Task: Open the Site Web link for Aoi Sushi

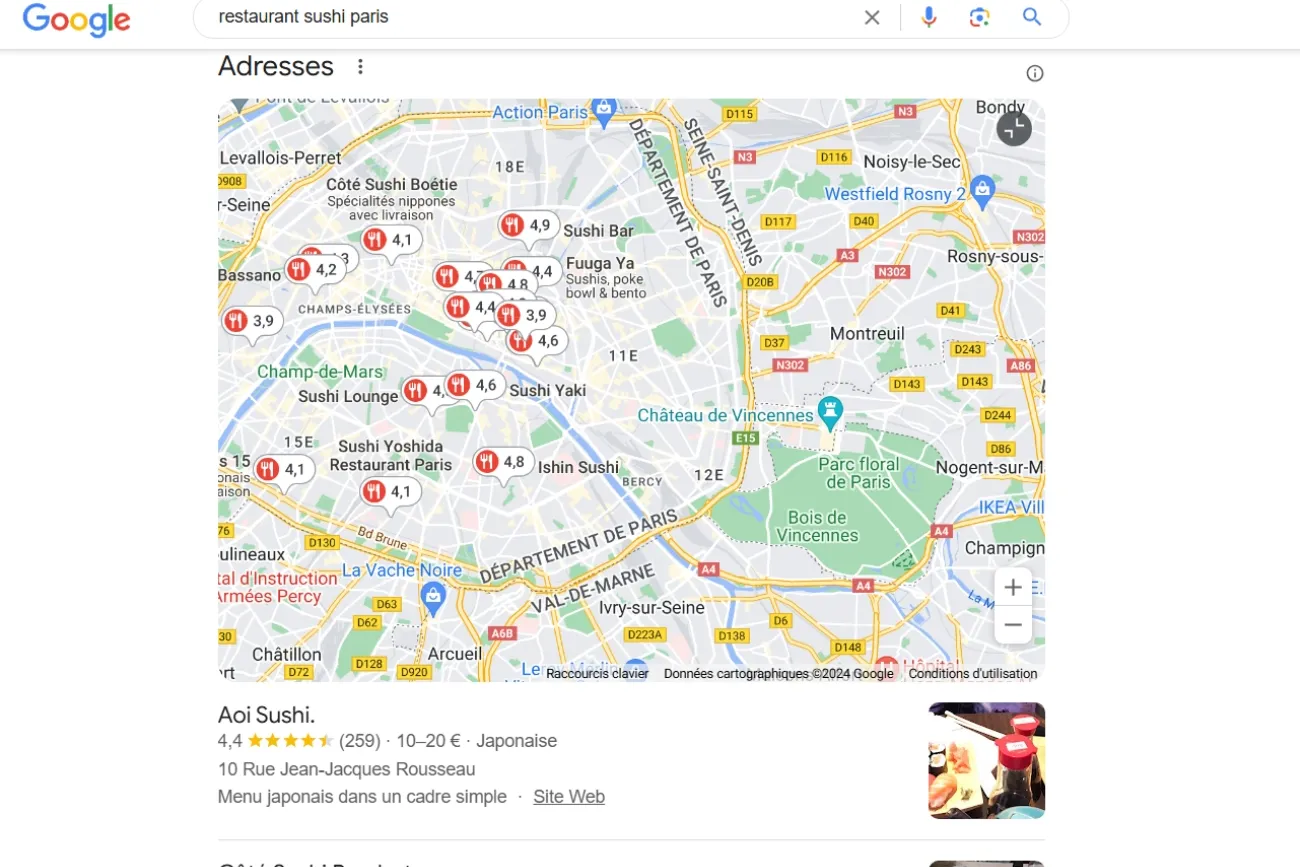Action: pos(569,797)
